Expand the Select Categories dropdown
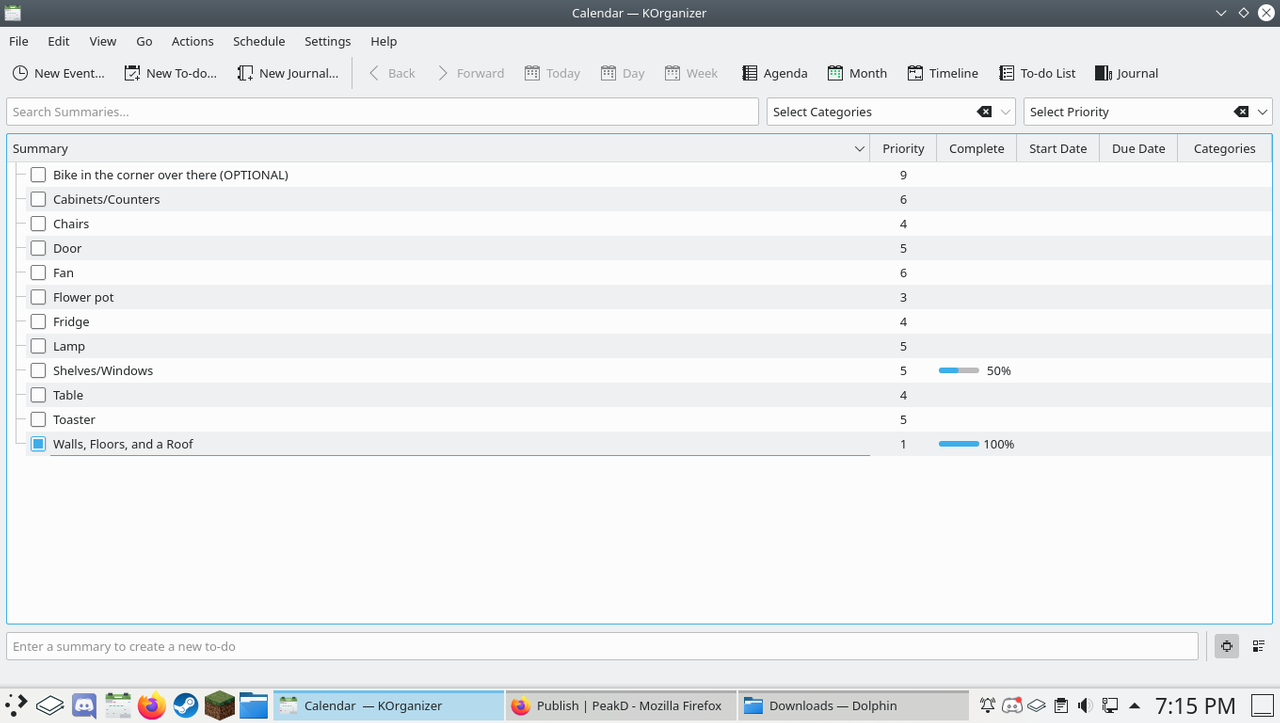The width and height of the screenshot is (1280, 723). [x=1006, y=112]
